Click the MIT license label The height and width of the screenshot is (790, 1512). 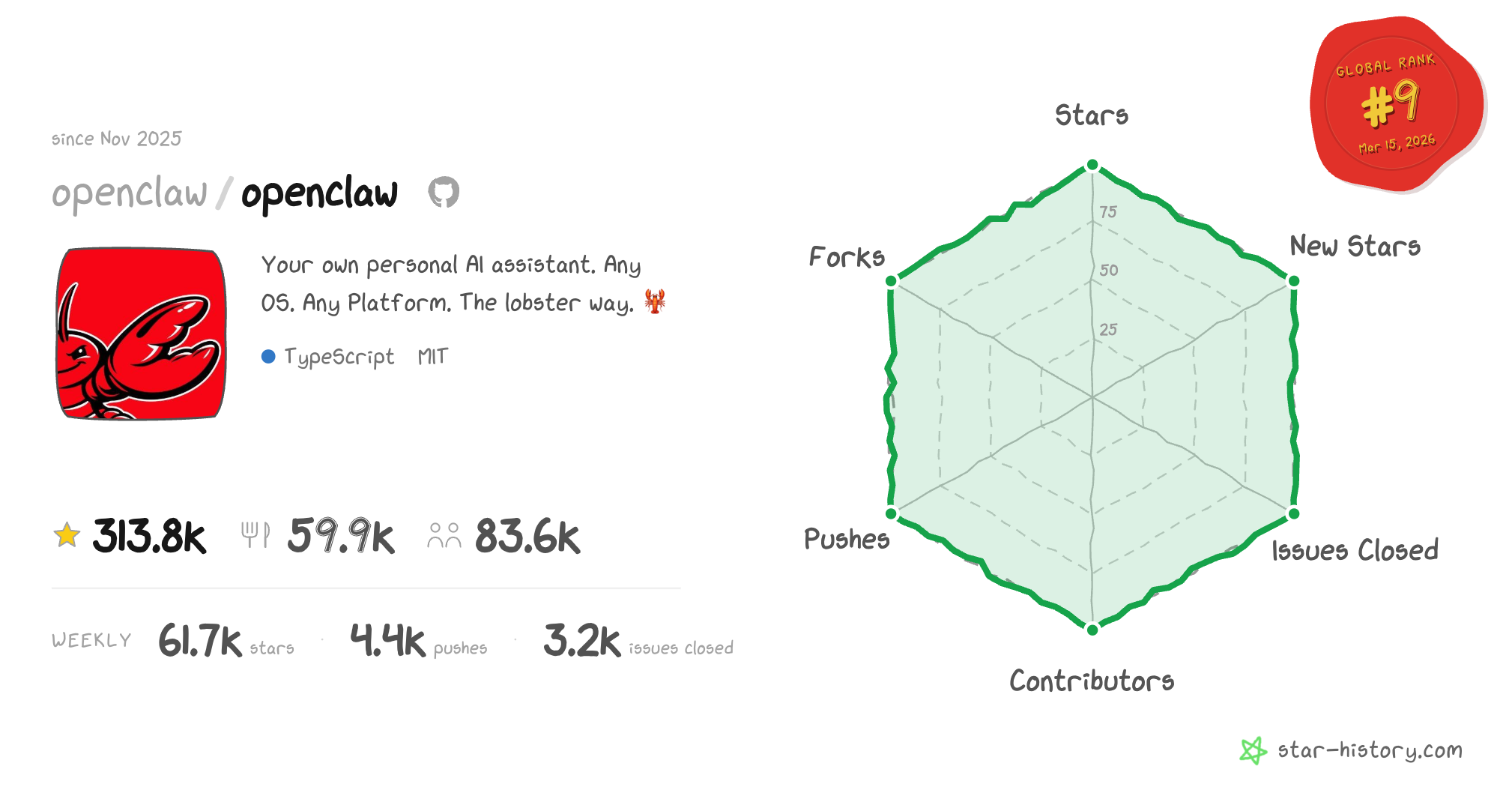click(432, 357)
